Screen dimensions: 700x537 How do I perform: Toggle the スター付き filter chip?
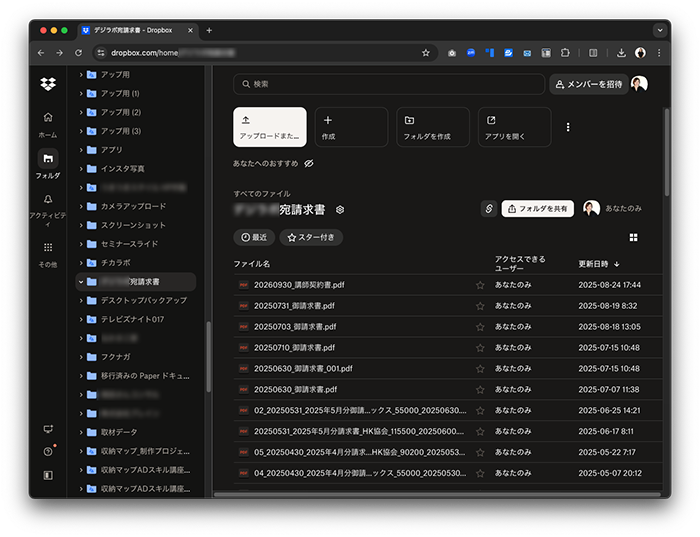[x=311, y=237]
